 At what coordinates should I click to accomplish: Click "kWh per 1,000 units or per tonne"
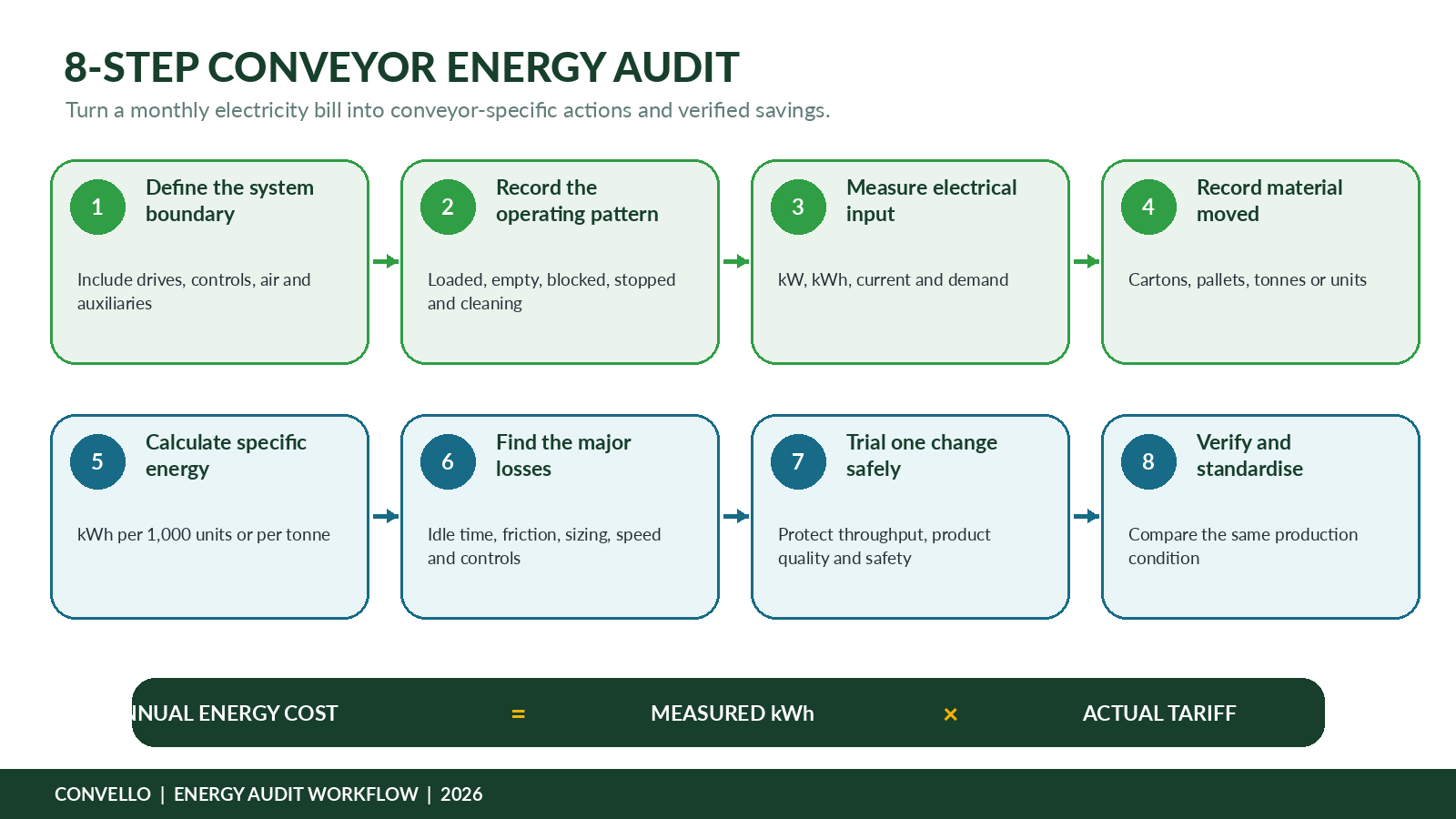click(x=204, y=535)
